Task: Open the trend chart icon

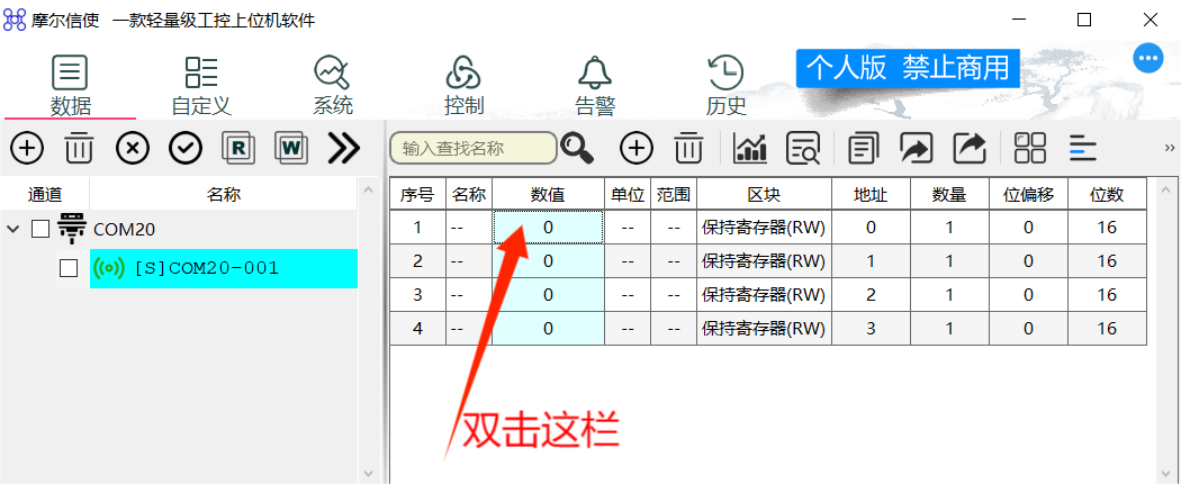Action: coord(750,148)
